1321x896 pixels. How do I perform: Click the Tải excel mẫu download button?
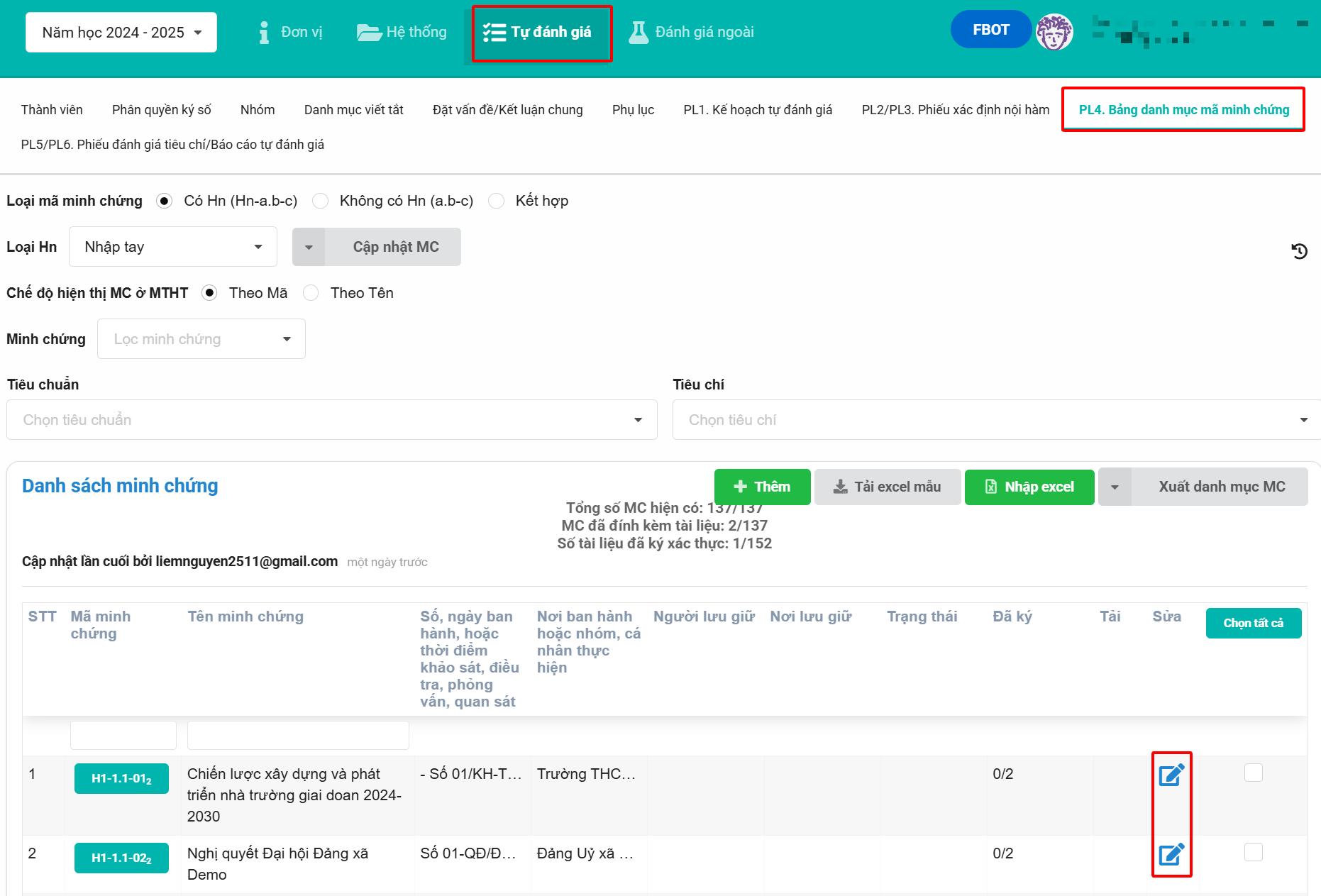(x=887, y=487)
